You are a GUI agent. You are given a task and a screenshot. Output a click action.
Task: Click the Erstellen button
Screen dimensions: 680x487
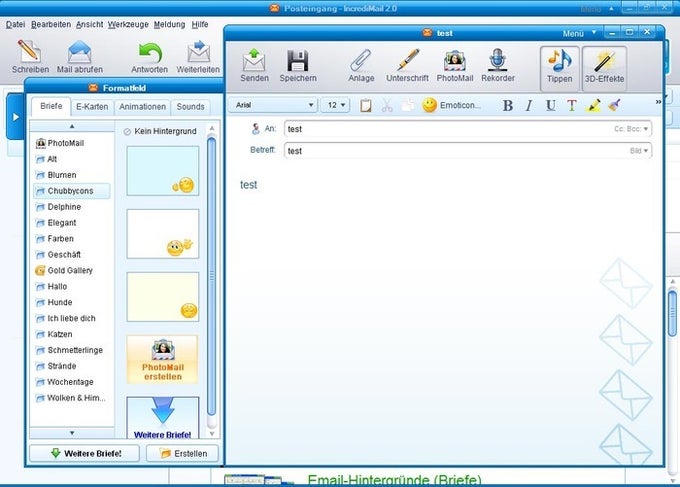pyautogui.click(x=183, y=454)
